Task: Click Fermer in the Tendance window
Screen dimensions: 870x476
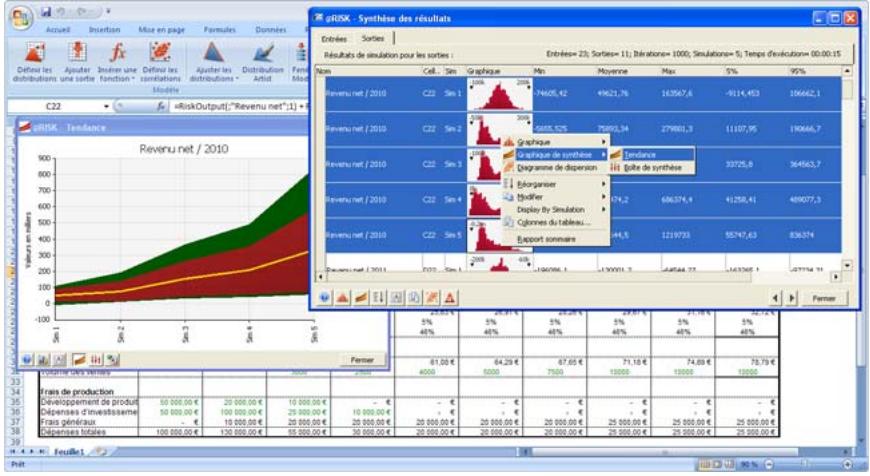Action: click(357, 358)
